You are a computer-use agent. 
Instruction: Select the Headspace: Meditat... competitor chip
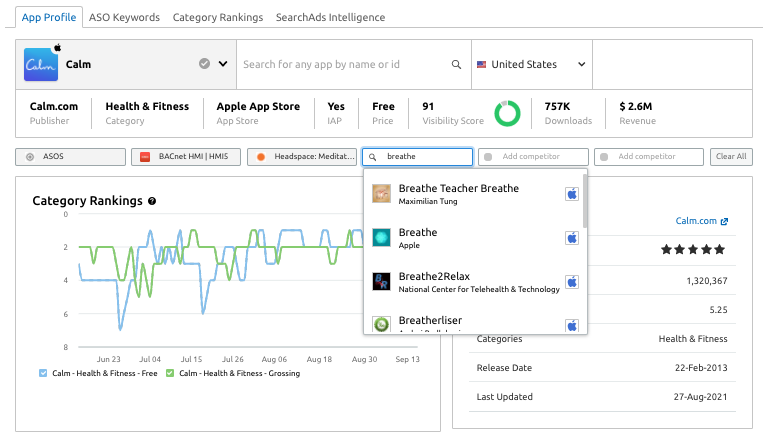pyautogui.click(x=302, y=157)
